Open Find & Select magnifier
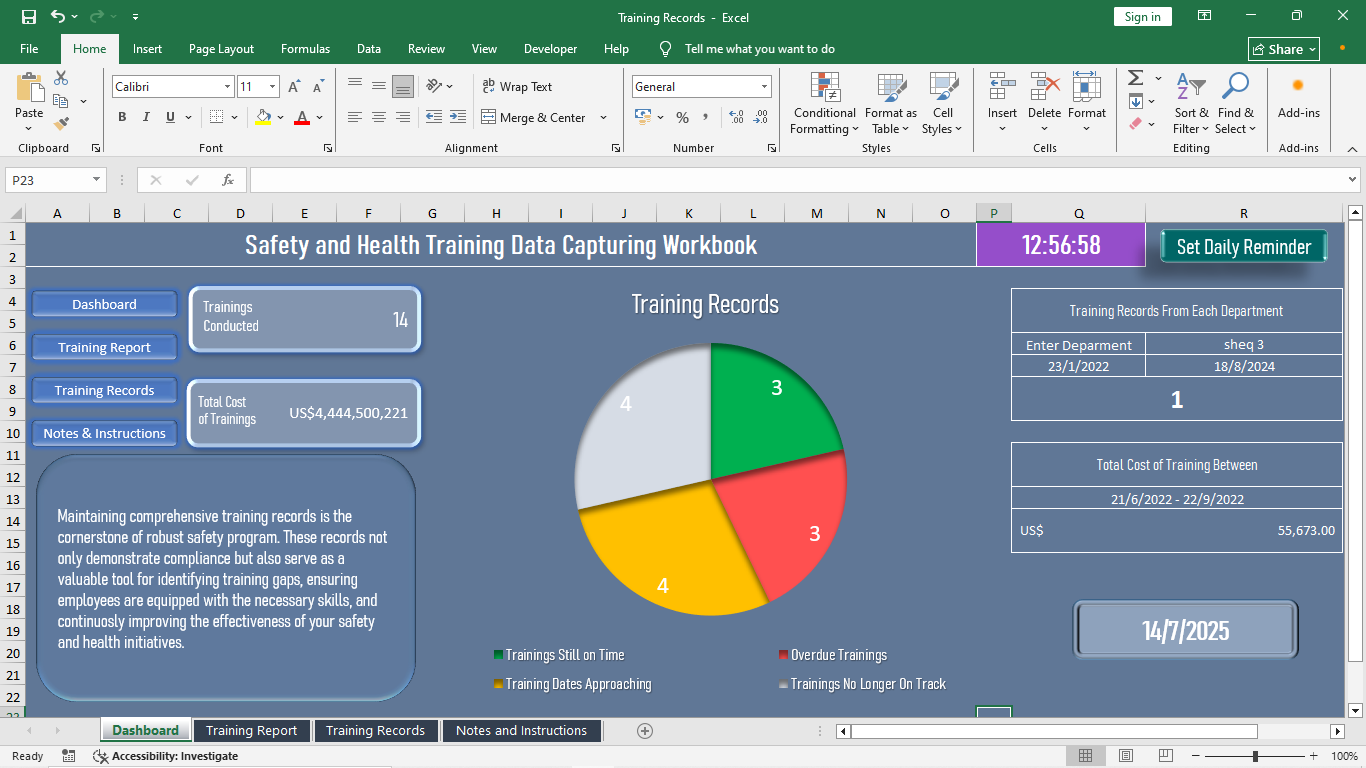This screenshot has width=1366, height=768. coord(1235,87)
